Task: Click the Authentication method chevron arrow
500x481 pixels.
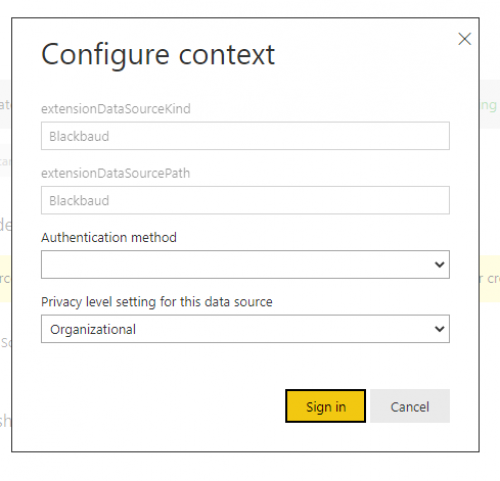Action: point(440,265)
